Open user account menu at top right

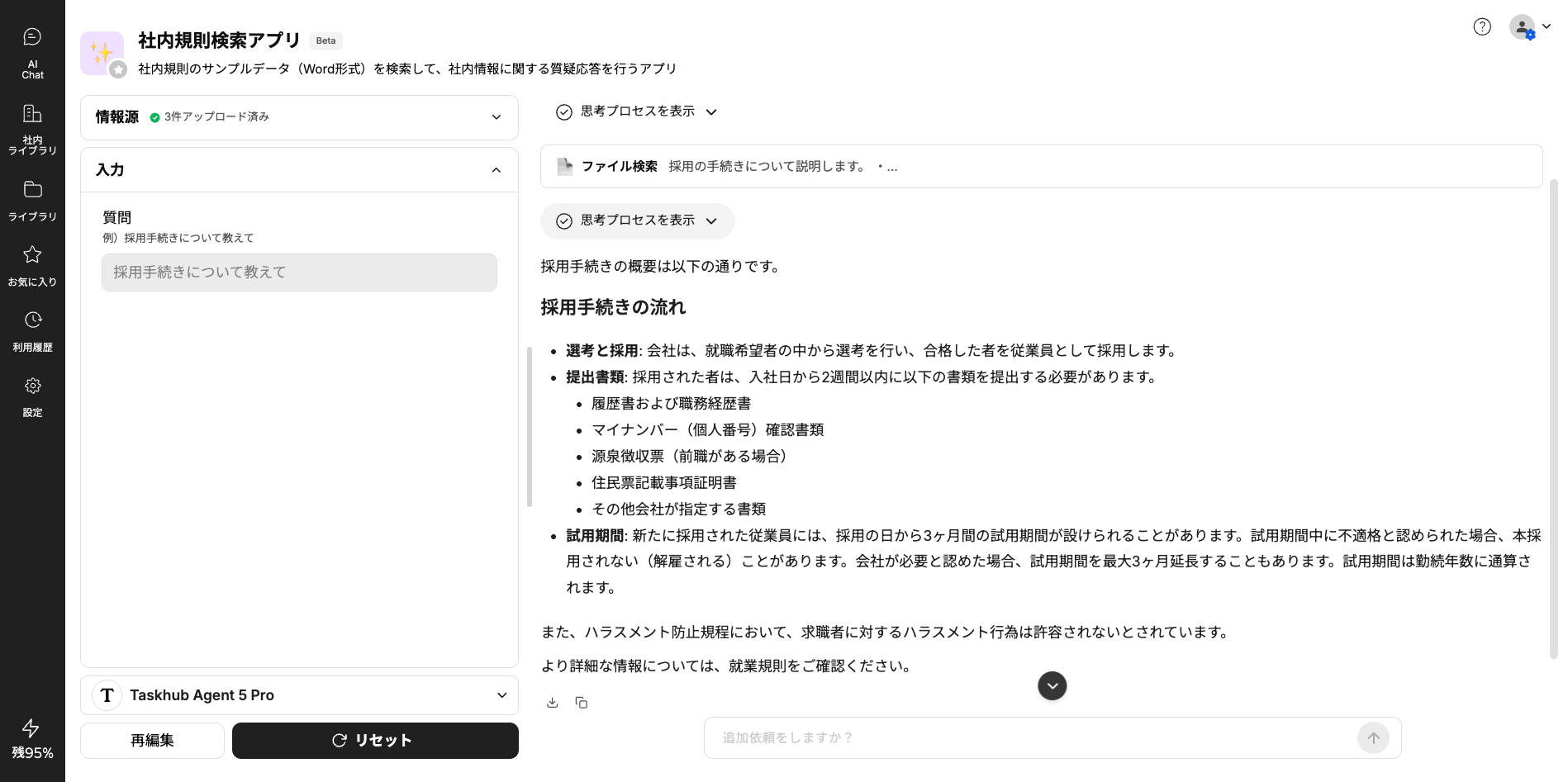[x=1528, y=27]
